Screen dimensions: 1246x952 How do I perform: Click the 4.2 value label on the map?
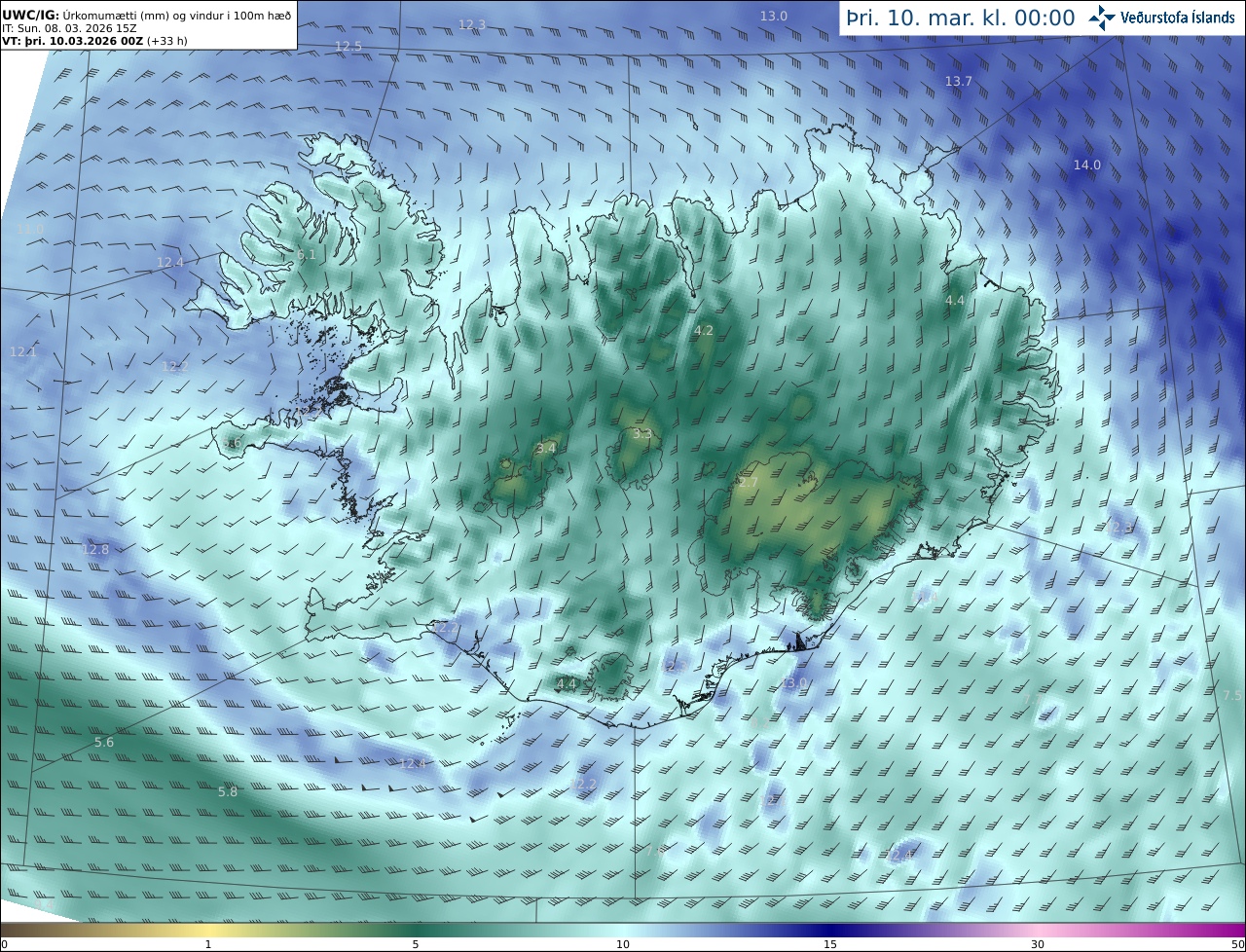tap(703, 331)
